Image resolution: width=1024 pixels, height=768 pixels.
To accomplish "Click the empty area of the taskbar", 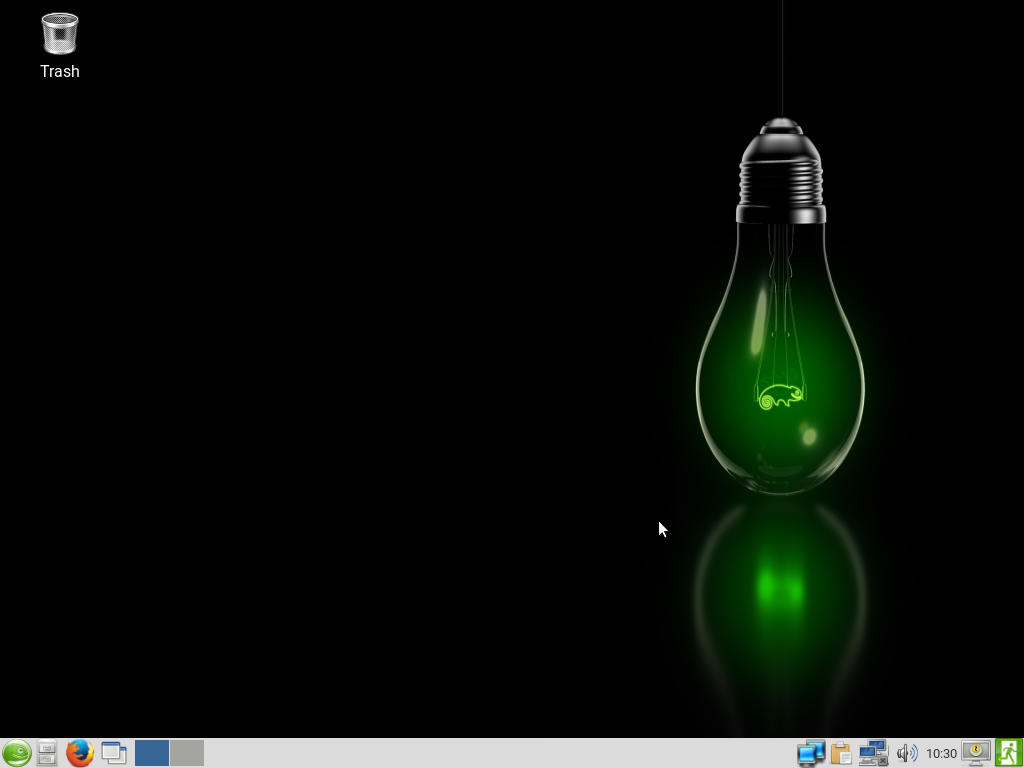I will click(500, 753).
